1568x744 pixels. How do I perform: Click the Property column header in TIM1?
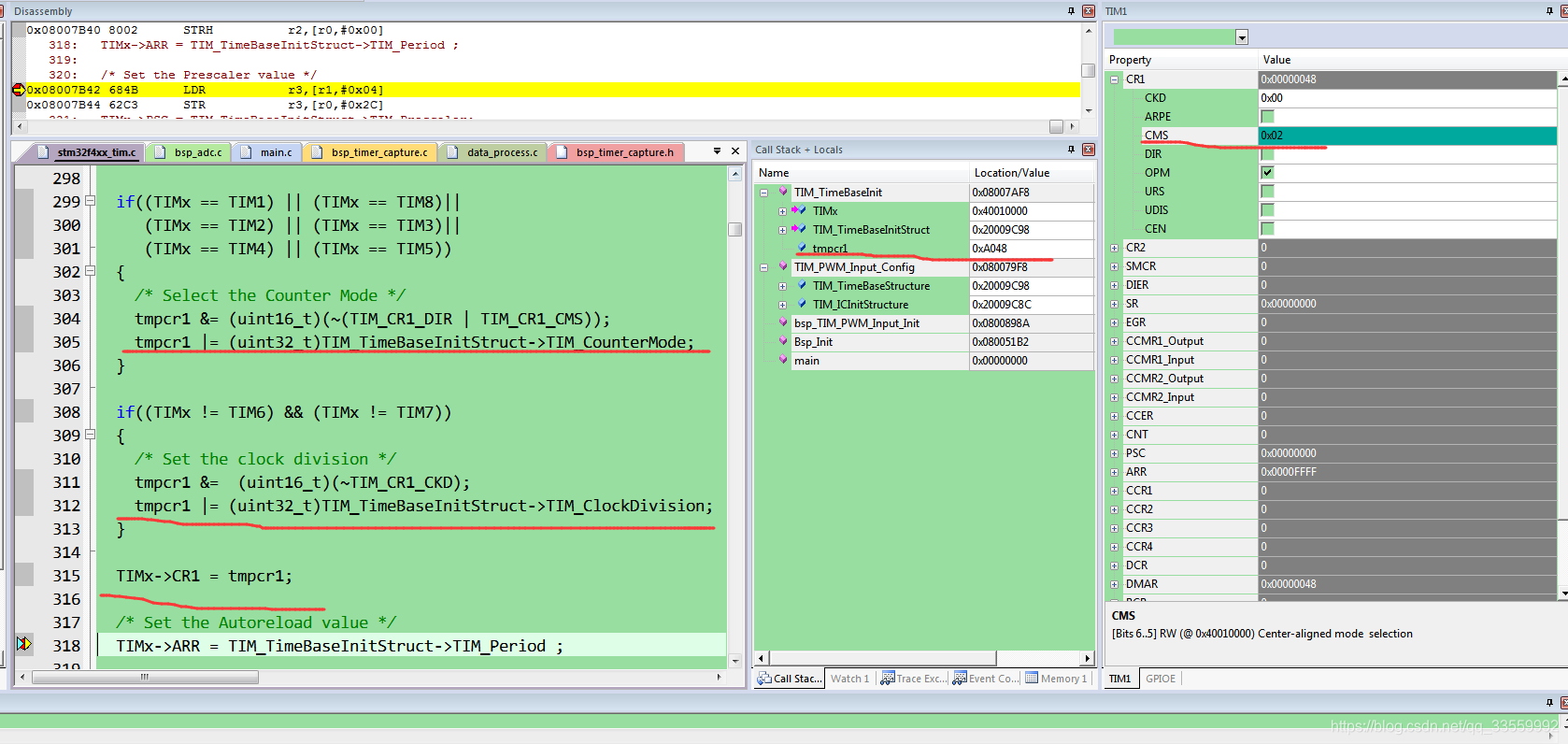1182,60
